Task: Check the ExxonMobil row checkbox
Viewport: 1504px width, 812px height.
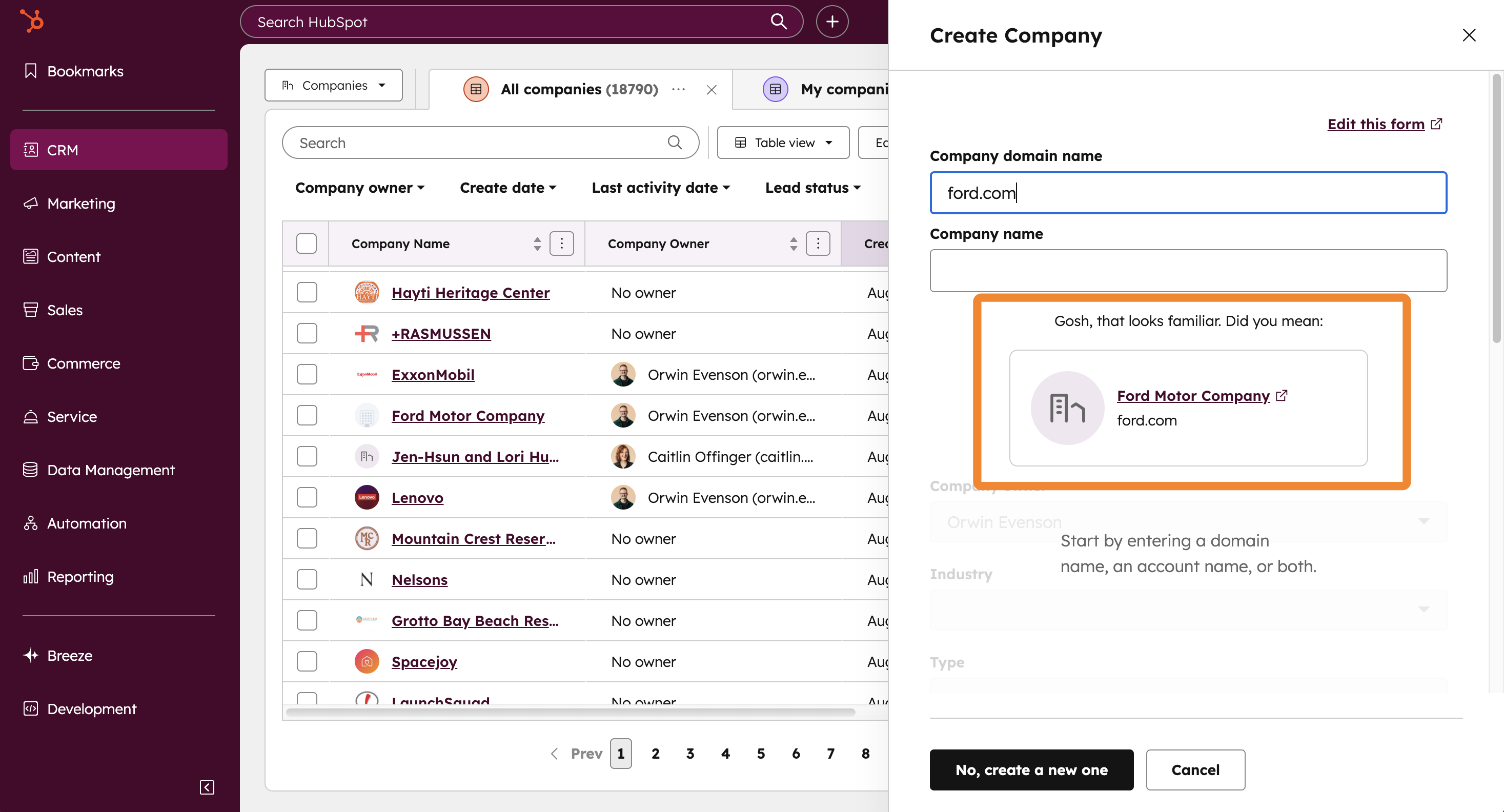Action: pos(307,374)
